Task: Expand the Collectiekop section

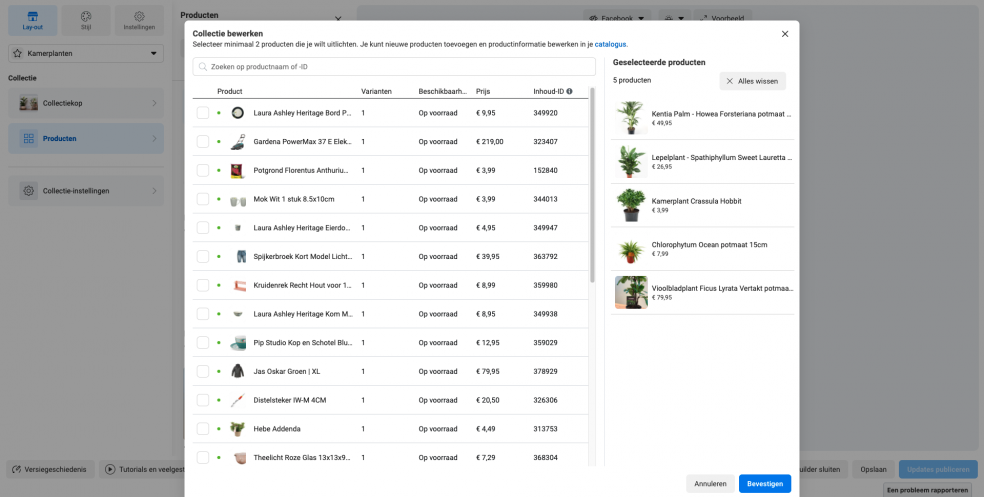Action: (86, 103)
